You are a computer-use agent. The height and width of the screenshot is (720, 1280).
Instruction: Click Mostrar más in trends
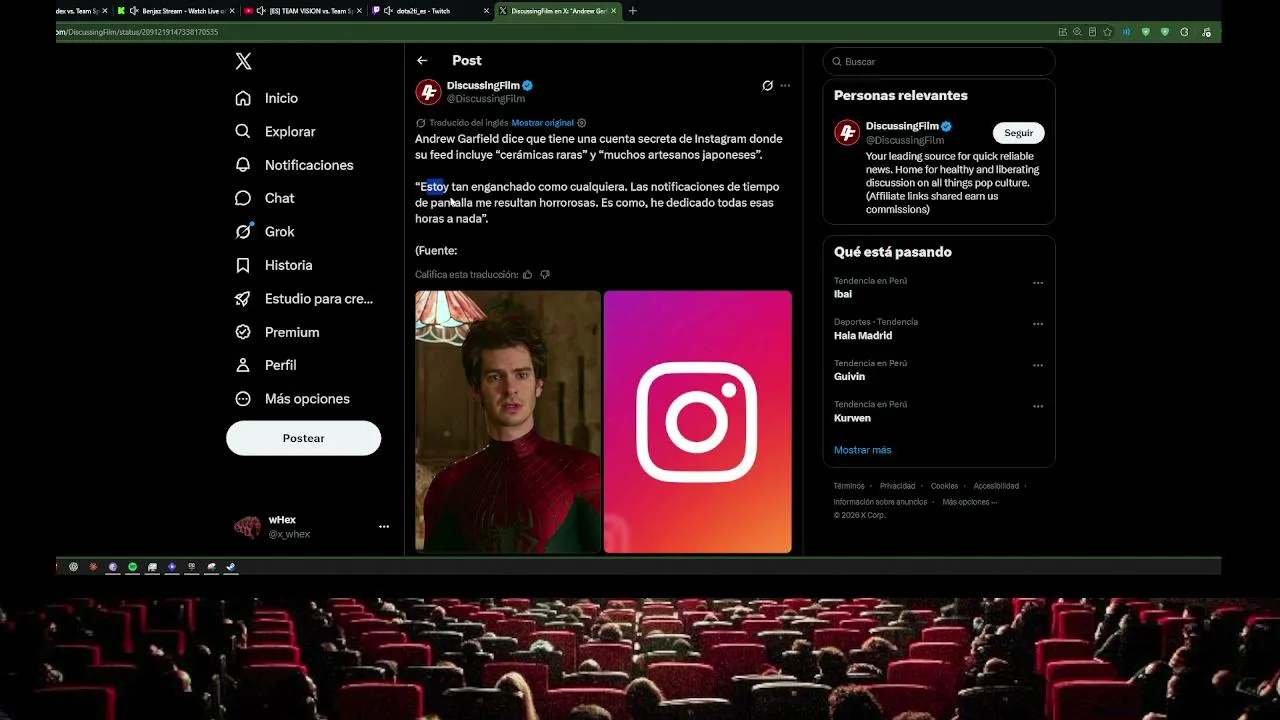pyautogui.click(x=862, y=450)
